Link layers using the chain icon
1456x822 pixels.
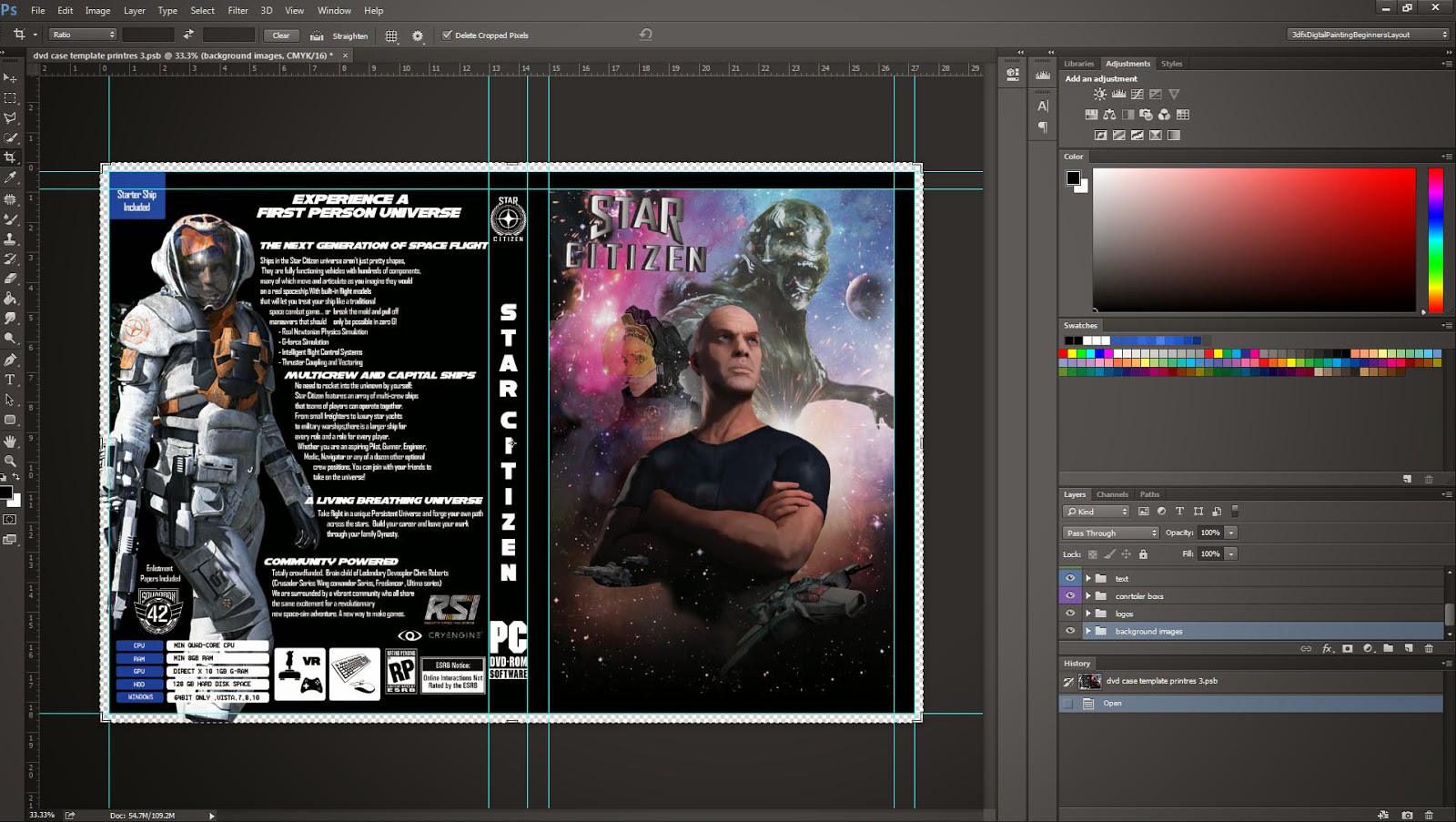(1306, 649)
